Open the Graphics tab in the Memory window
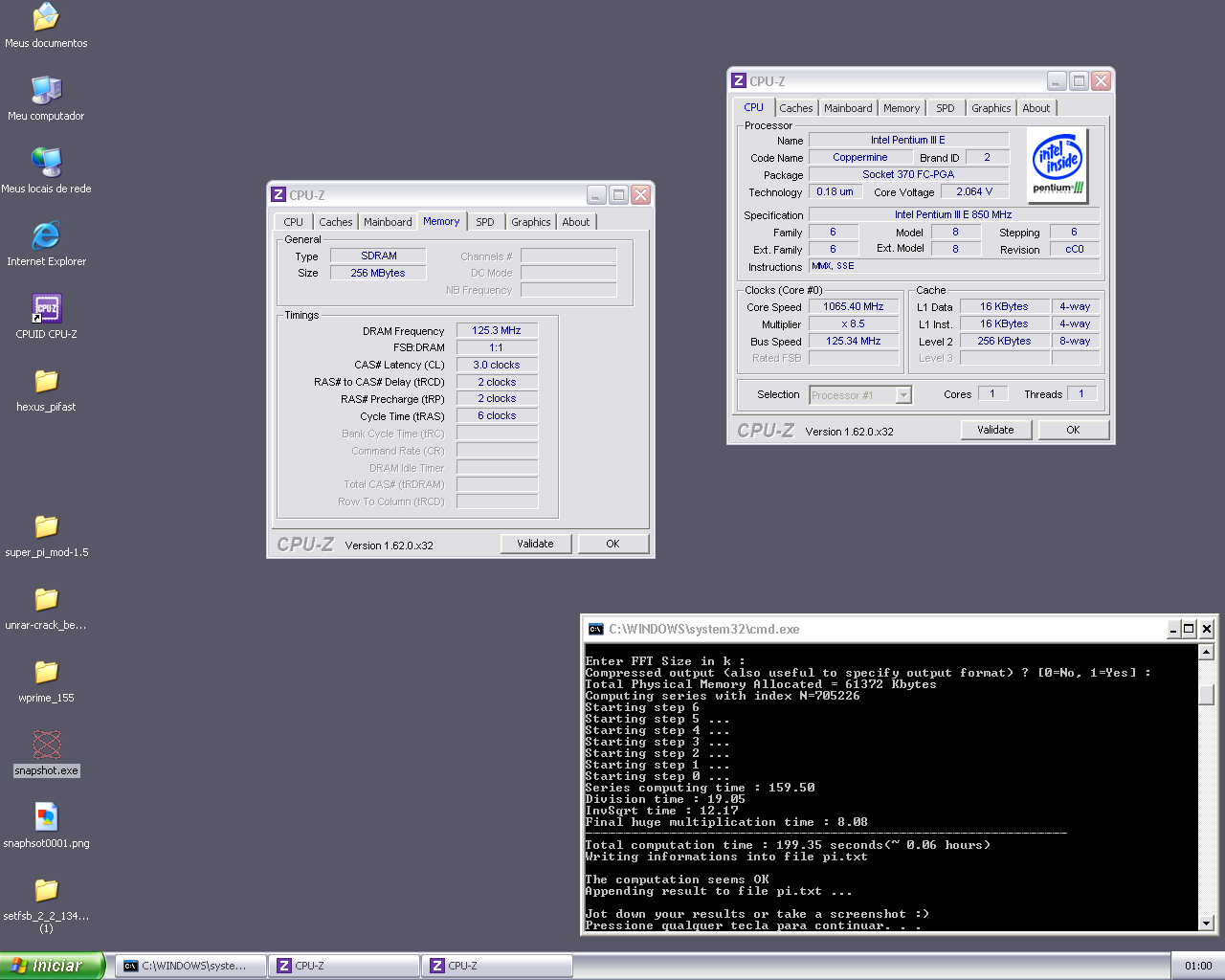 [x=531, y=222]
